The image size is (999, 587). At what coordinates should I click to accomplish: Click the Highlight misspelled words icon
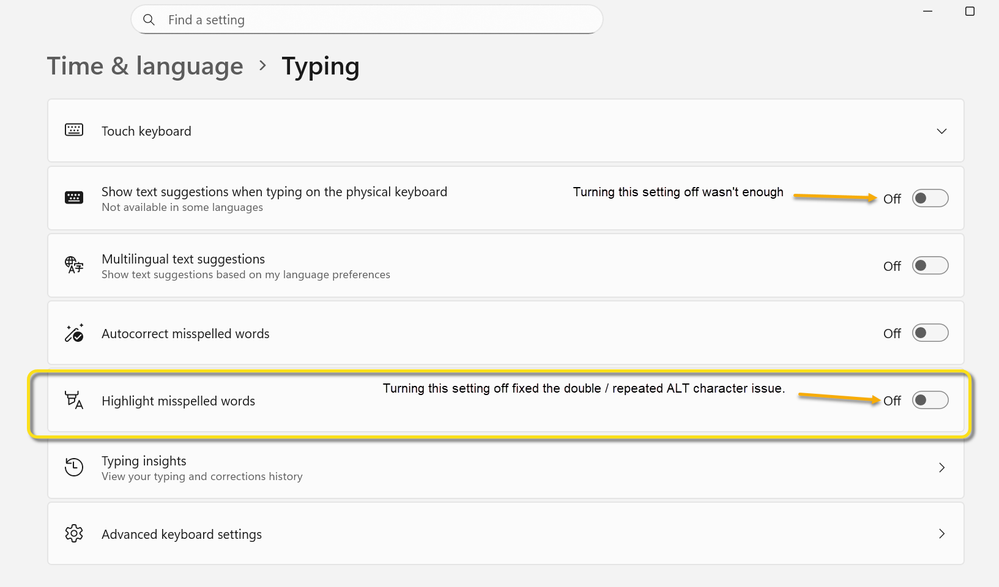(74, 400)
